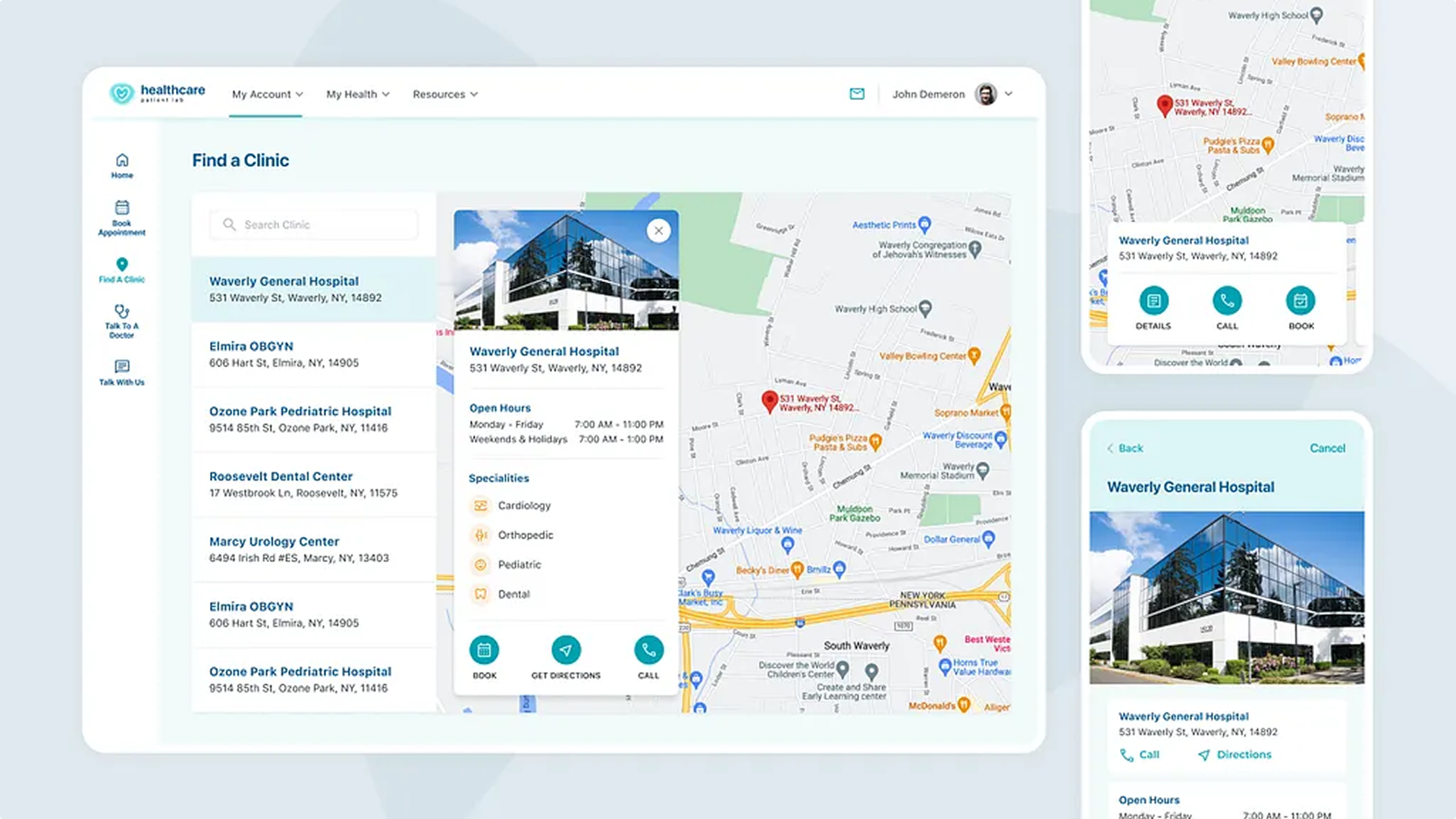Tap Back in the mobile detail screen
The image size is (1456, 819).
tap(1125, 448)
